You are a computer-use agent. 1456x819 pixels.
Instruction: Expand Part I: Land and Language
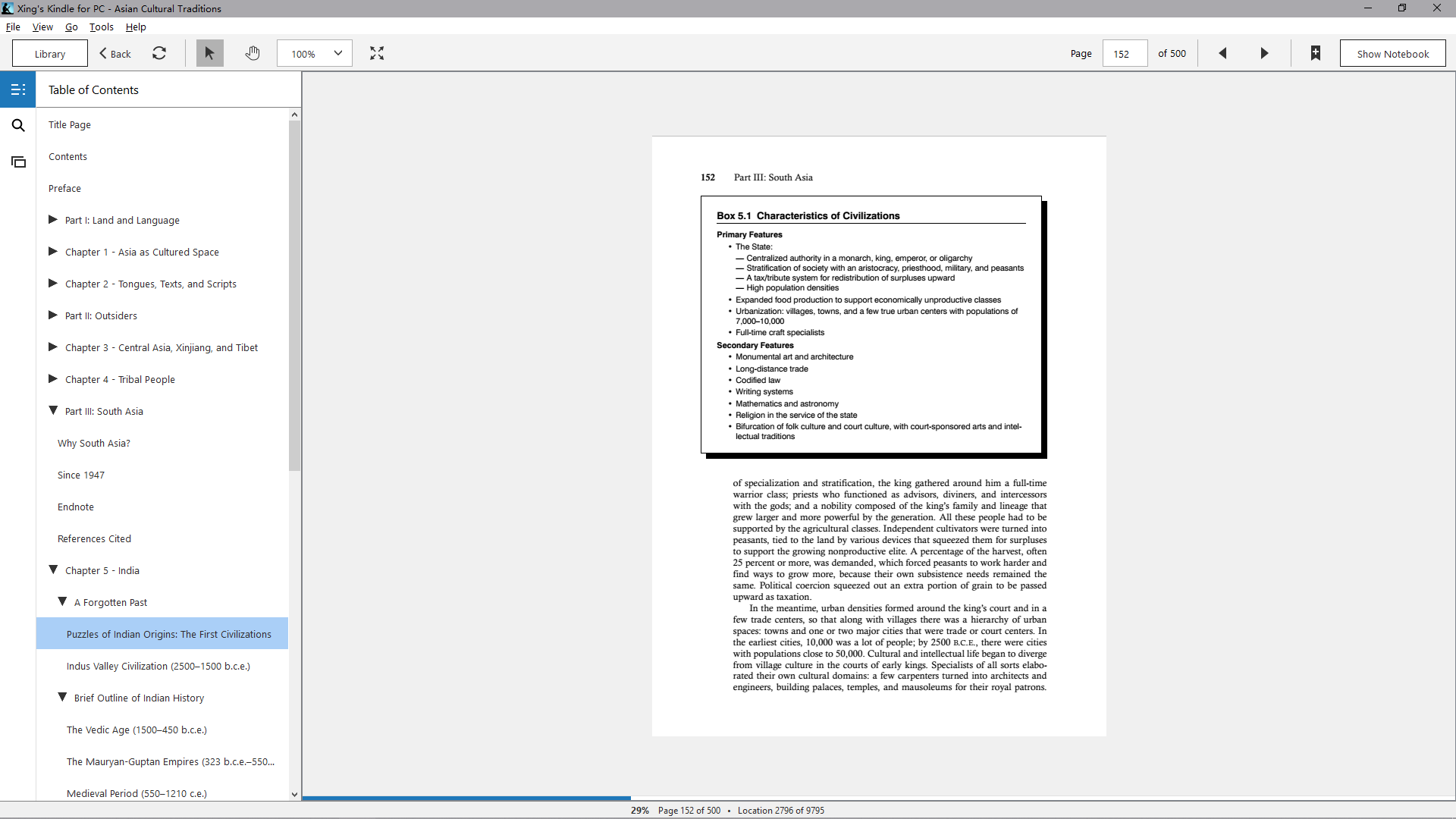coord(53,219)
